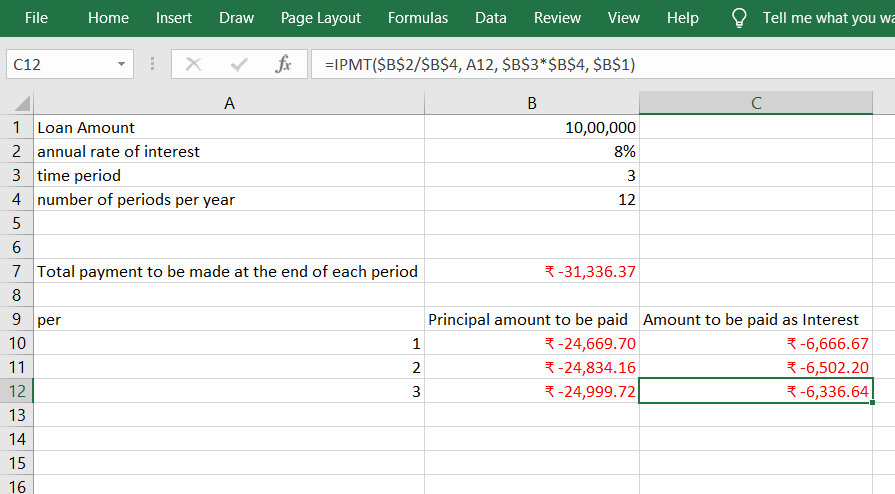Click the Insert Function fx icon

[x=283, y=65]
